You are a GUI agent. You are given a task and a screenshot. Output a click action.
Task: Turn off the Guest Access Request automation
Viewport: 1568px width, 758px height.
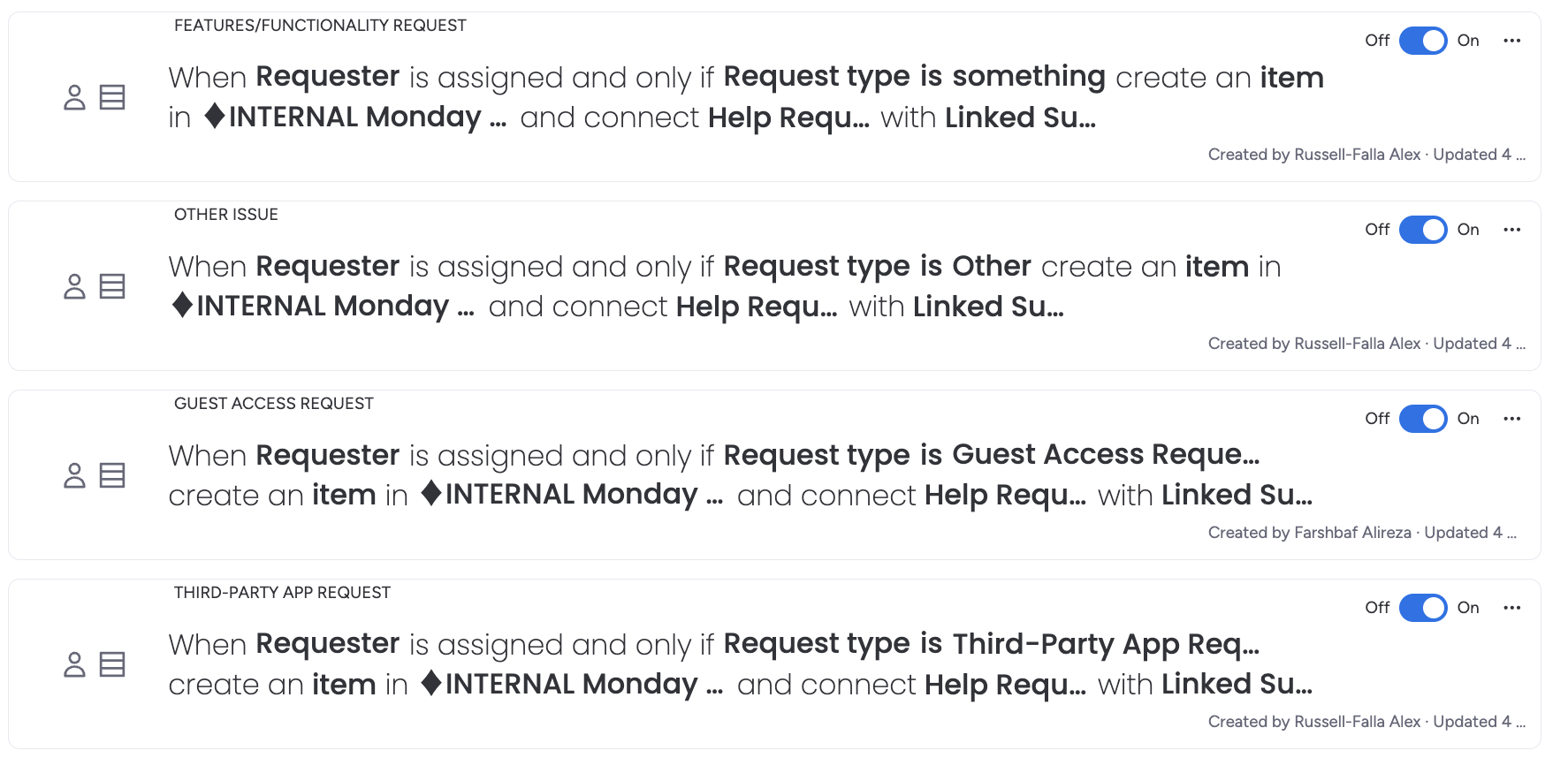(x=1422, y=419)
